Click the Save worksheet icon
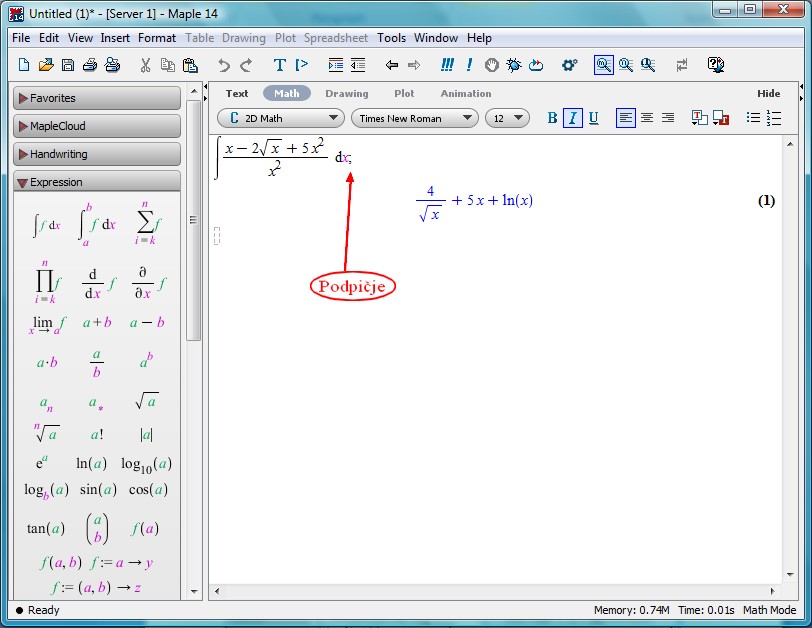Screen dimensions: 812x628 (x=68, y=65)
